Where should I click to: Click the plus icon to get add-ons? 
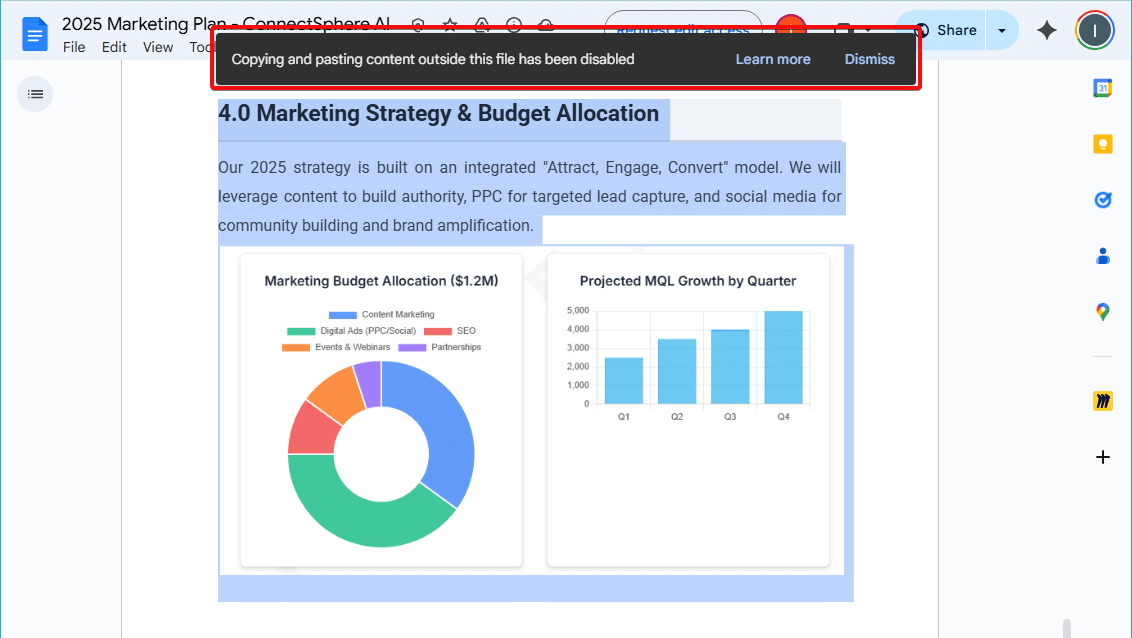coord(1102,457)
